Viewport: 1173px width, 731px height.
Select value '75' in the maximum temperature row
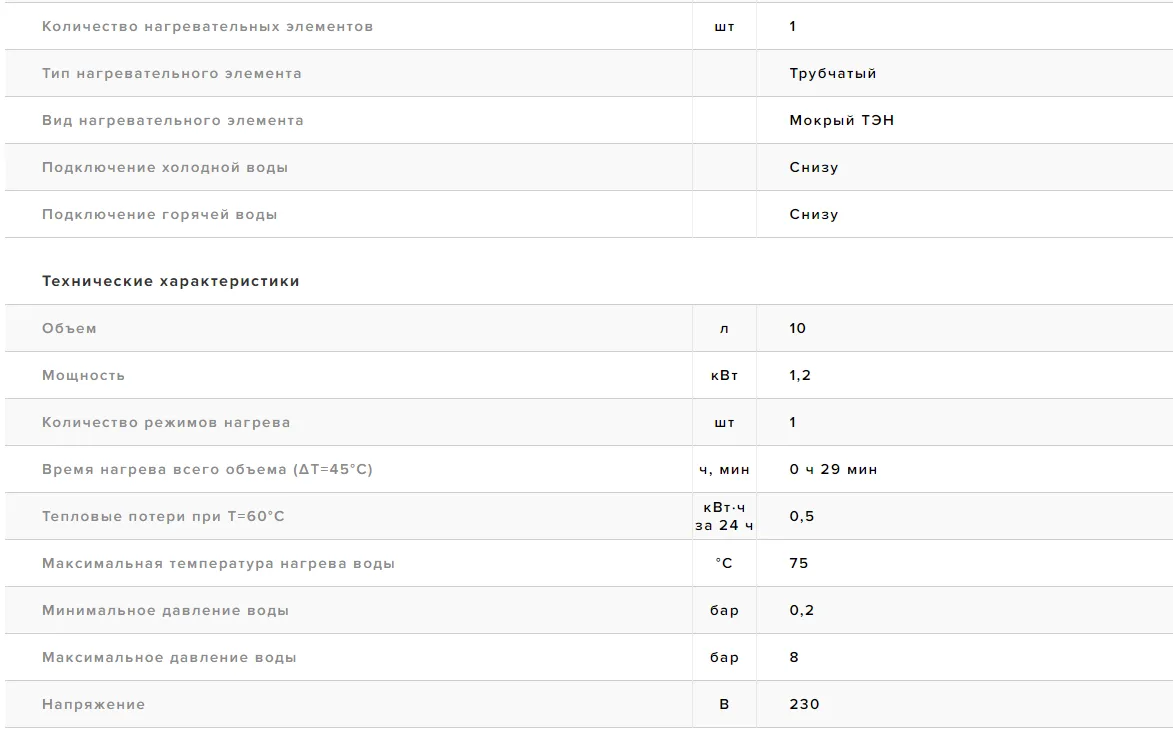pyautogui.click(x=799, y=563)
